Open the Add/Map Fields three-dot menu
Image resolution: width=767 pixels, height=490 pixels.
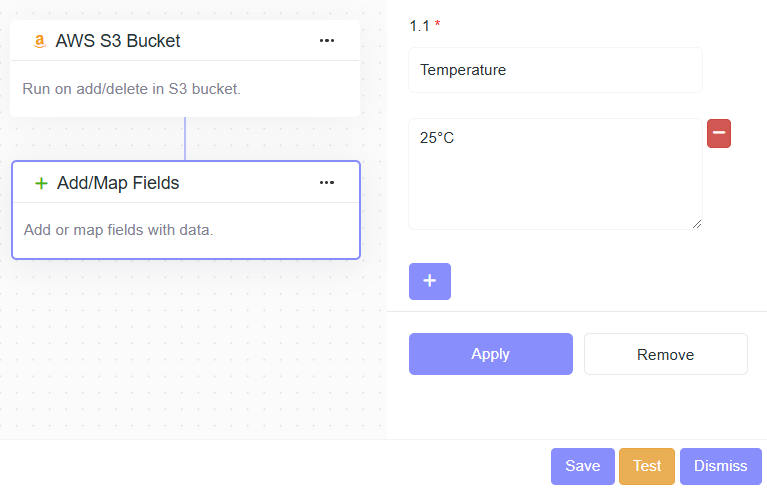[x=327, y=183]
